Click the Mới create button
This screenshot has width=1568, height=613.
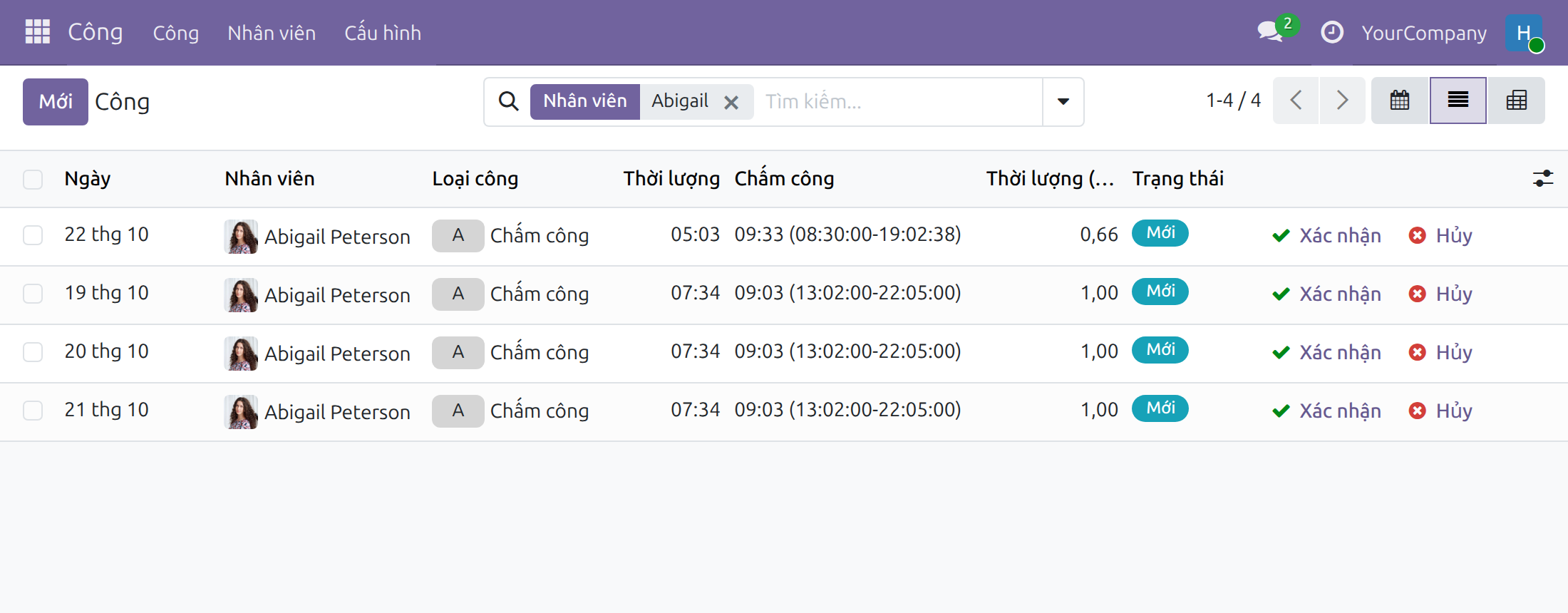pyautogui.click(x=56, y=102)
